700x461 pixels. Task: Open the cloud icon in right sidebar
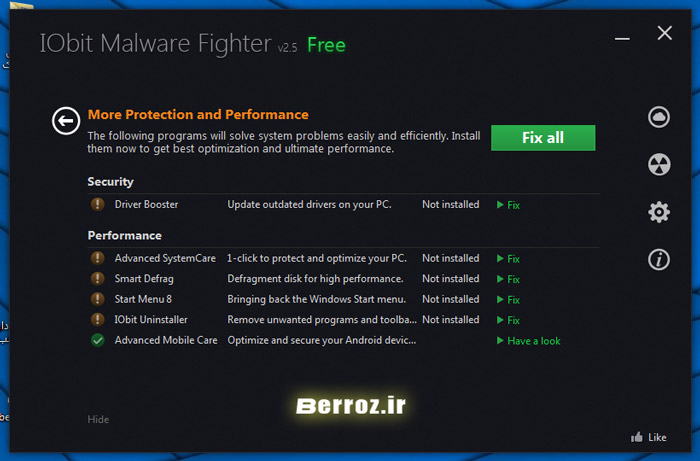(658, 117)
